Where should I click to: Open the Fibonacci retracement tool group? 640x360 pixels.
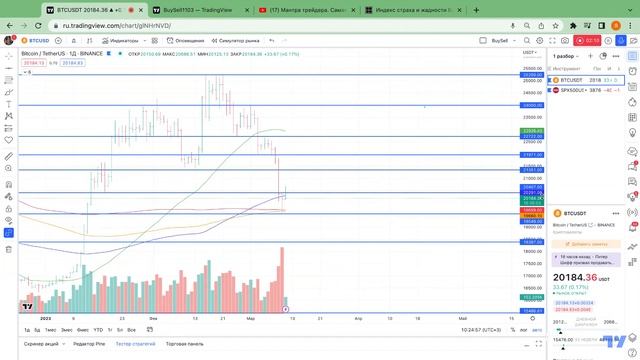point(9,80)
